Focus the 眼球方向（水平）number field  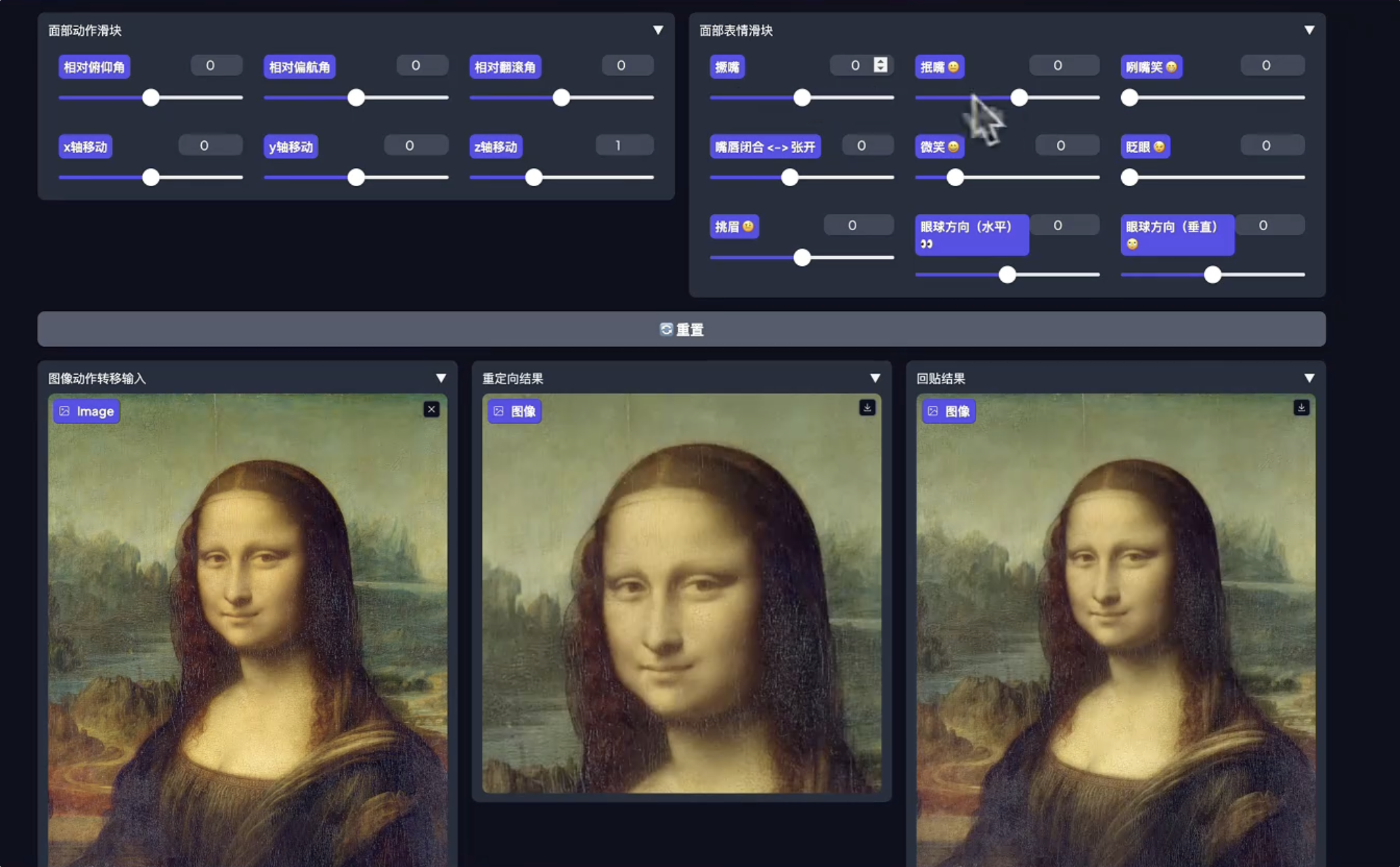pyautogui.click(x=1064, y=226)
